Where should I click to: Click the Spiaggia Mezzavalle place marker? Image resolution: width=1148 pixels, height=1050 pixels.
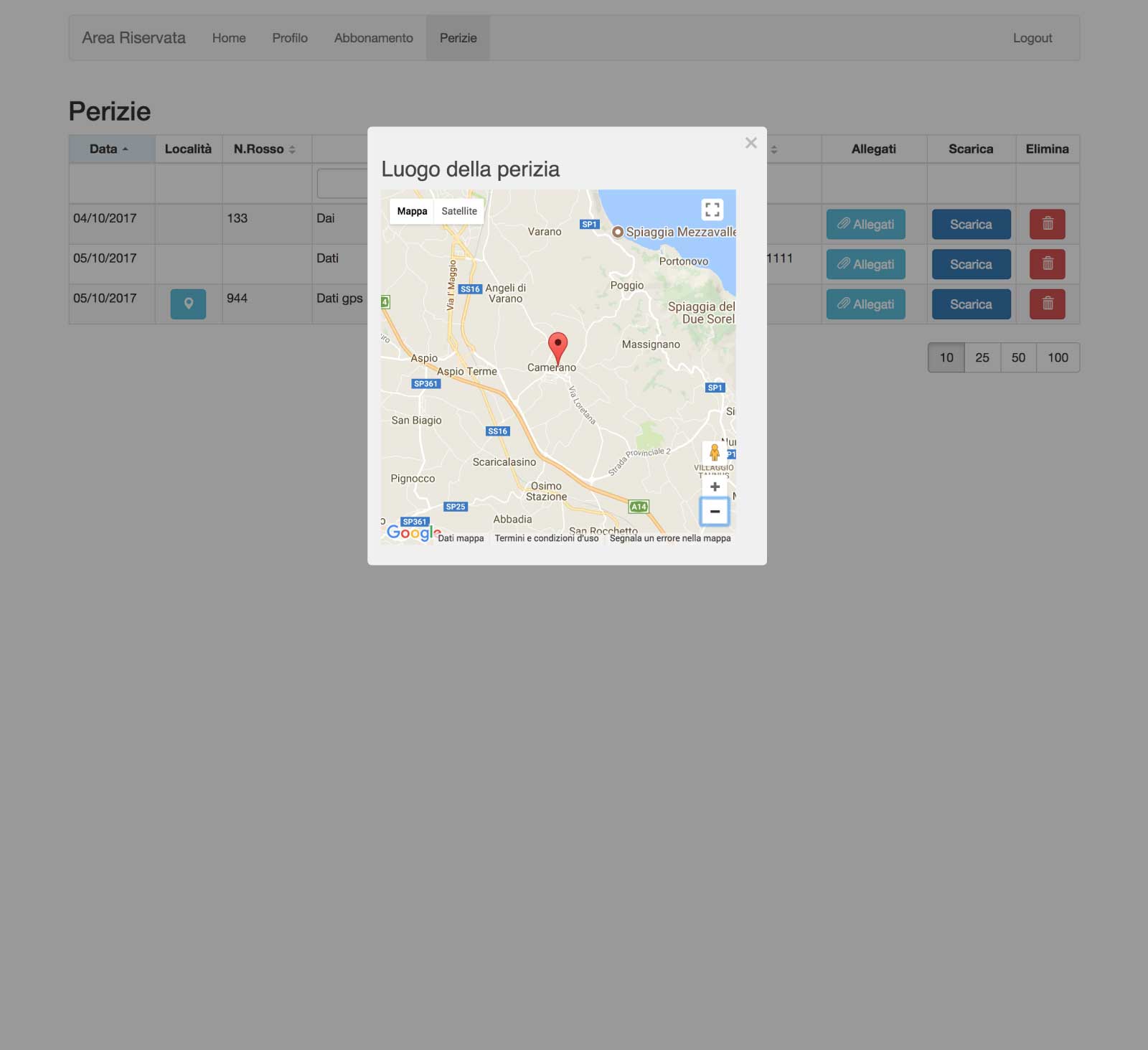click(617, 232)
